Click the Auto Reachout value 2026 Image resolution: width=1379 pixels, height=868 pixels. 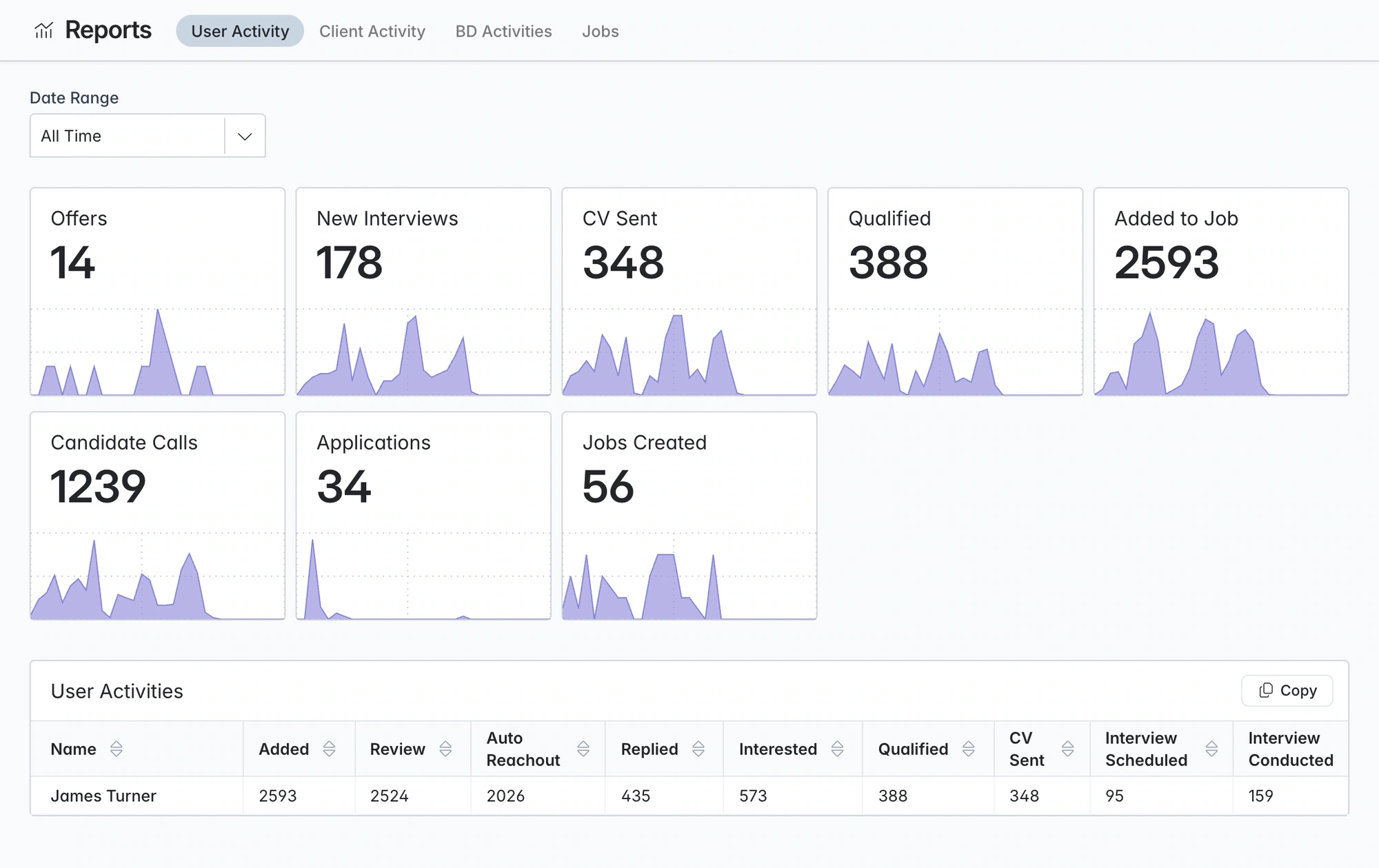pyautogui.click(x=505, y=796)
